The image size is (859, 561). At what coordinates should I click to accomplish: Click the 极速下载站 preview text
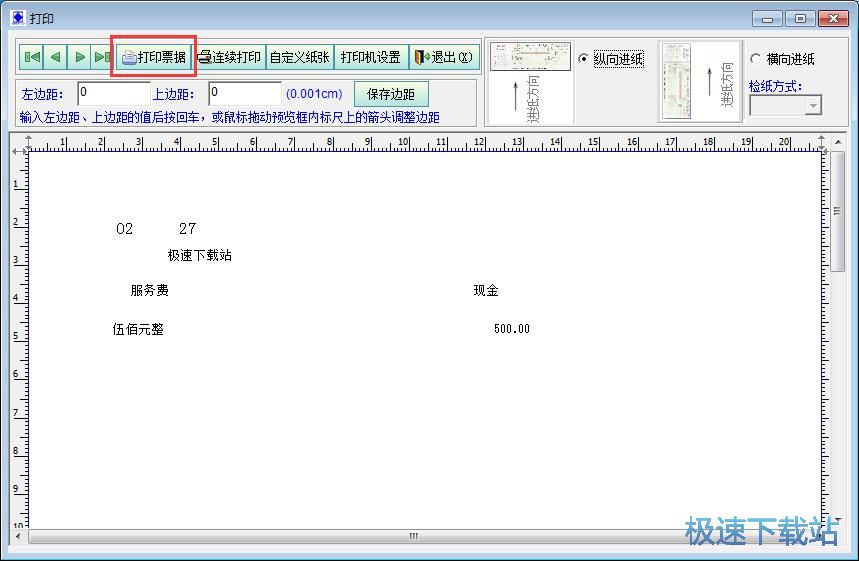click(200, 255)
